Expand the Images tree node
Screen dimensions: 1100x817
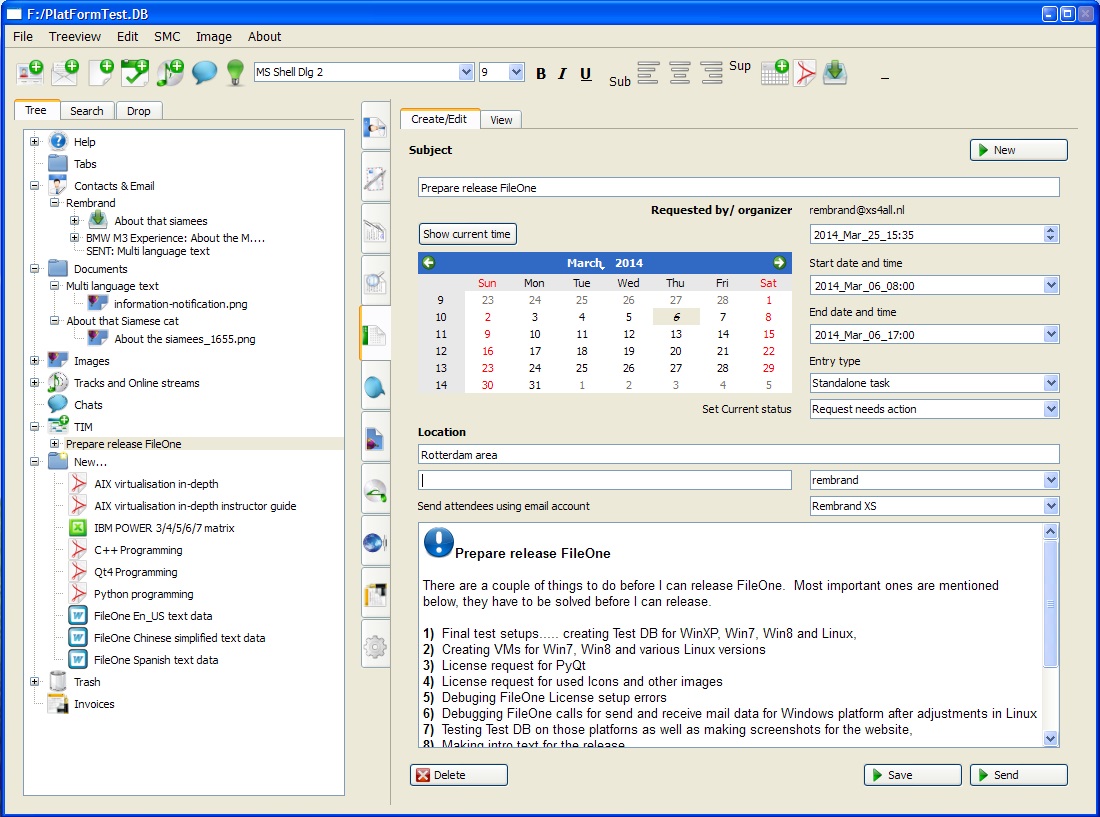point(35,360)
